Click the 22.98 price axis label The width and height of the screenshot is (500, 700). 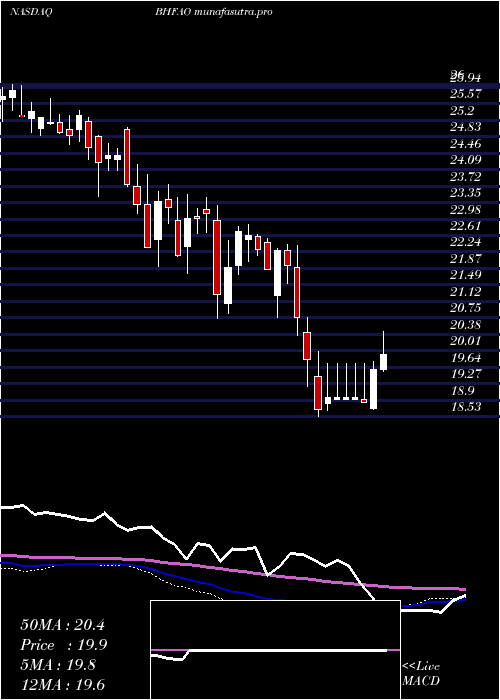click(465, 210)
